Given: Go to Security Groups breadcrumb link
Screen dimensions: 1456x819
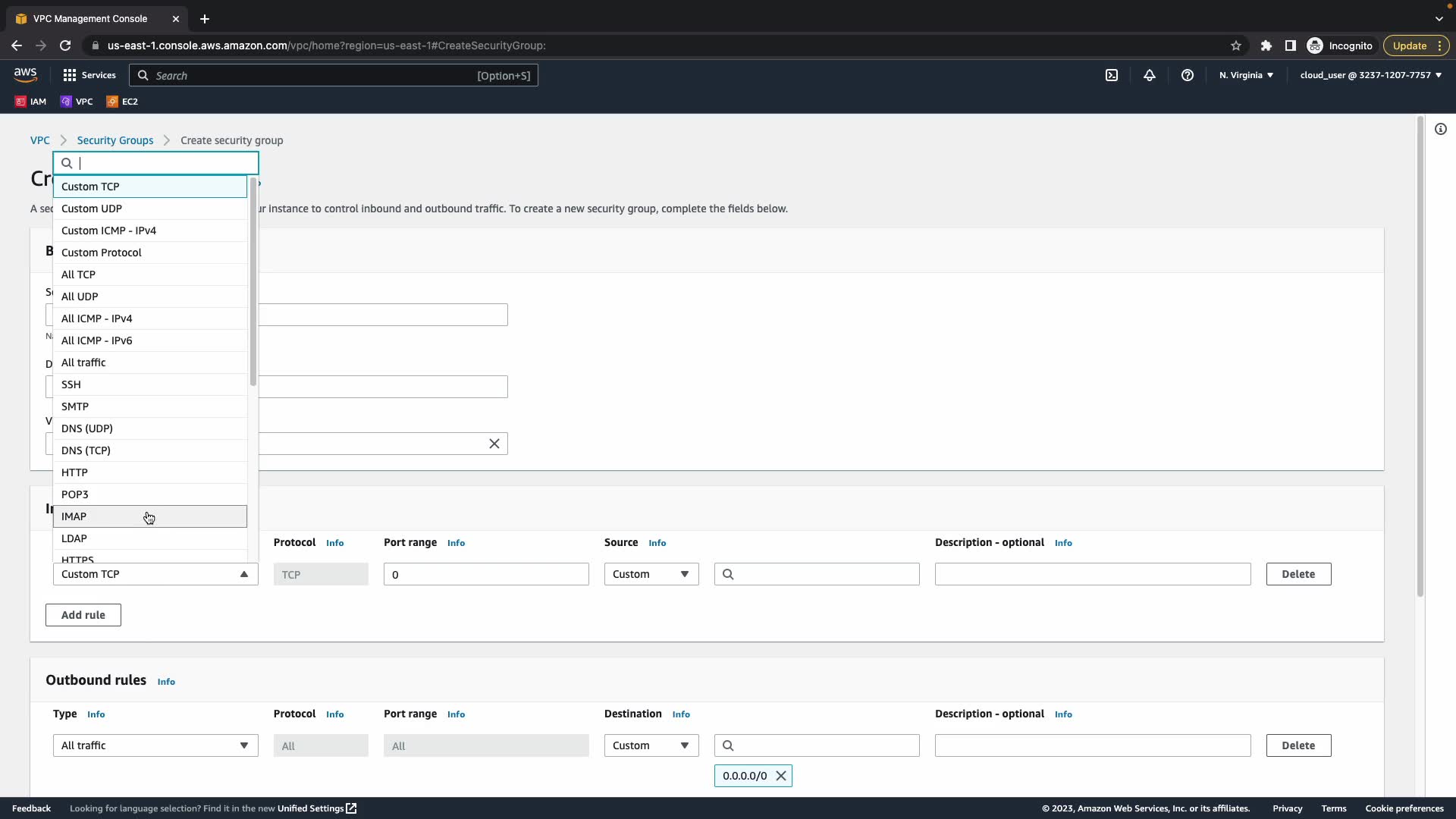Looking at the screenshot, I should (x=115, y=140).
